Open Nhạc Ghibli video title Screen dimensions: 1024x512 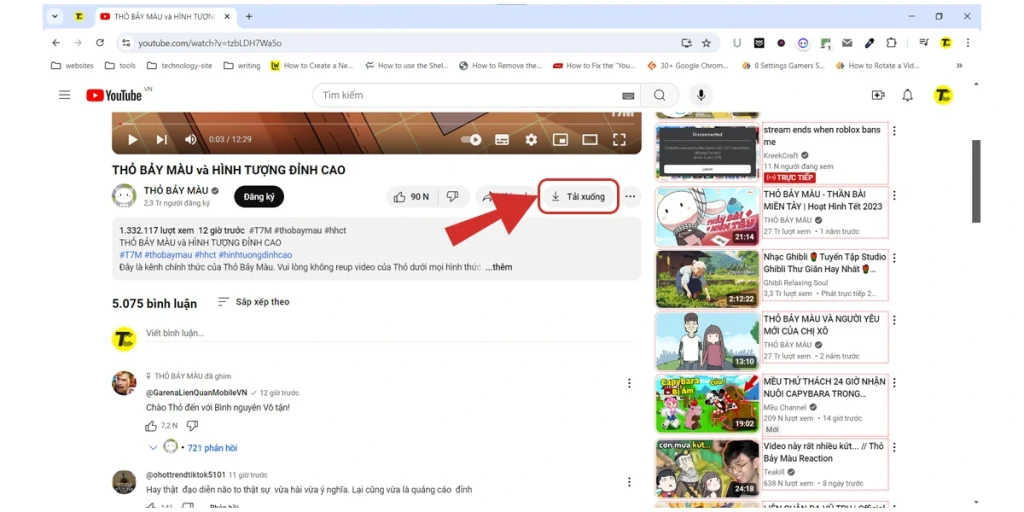click(825, 263)
